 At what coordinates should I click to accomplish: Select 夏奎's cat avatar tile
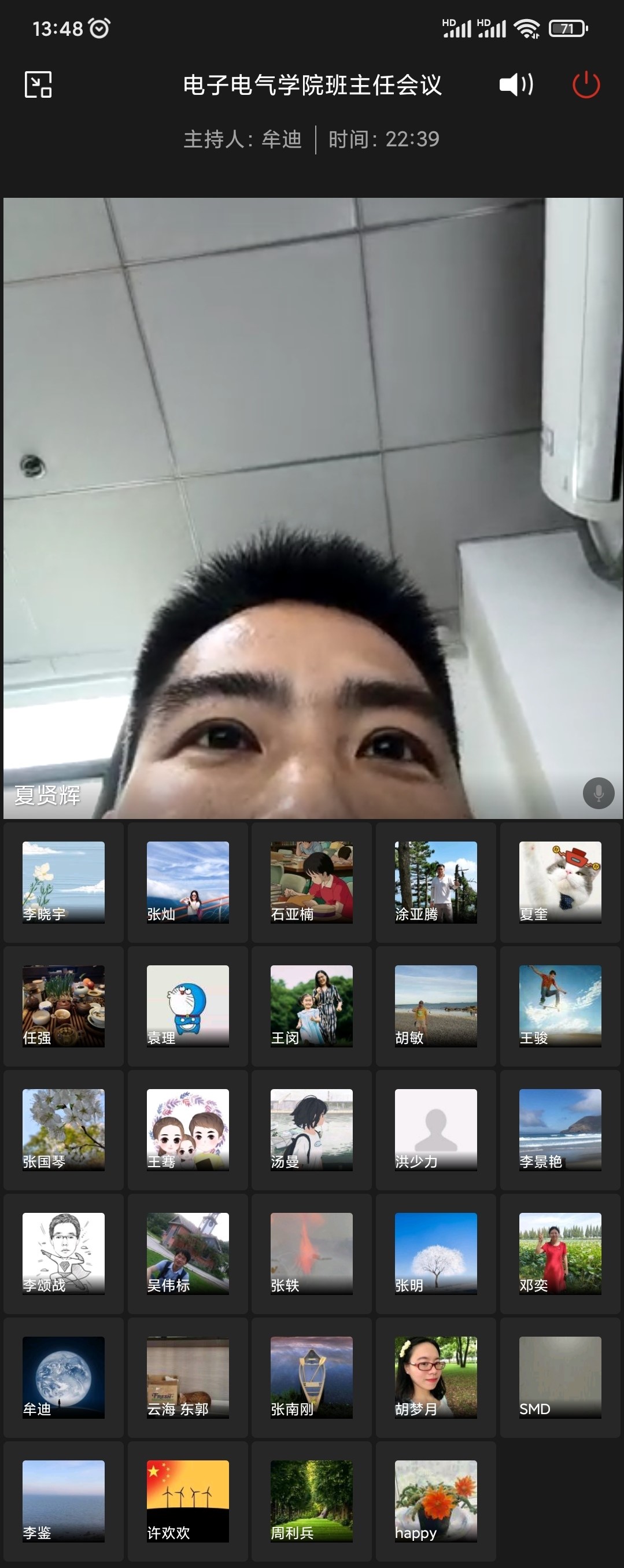tap(559, 882)
